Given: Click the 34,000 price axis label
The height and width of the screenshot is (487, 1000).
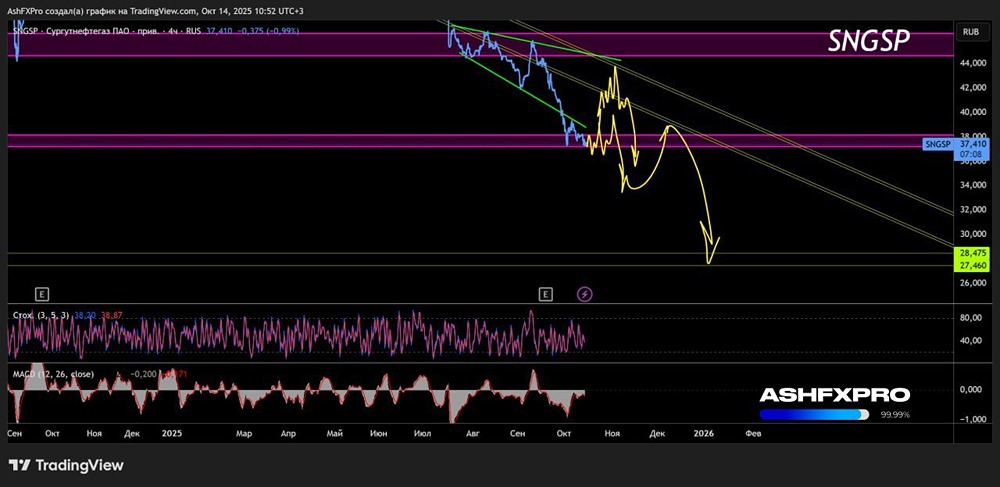Looking at the screenshot, I should 974,185.
